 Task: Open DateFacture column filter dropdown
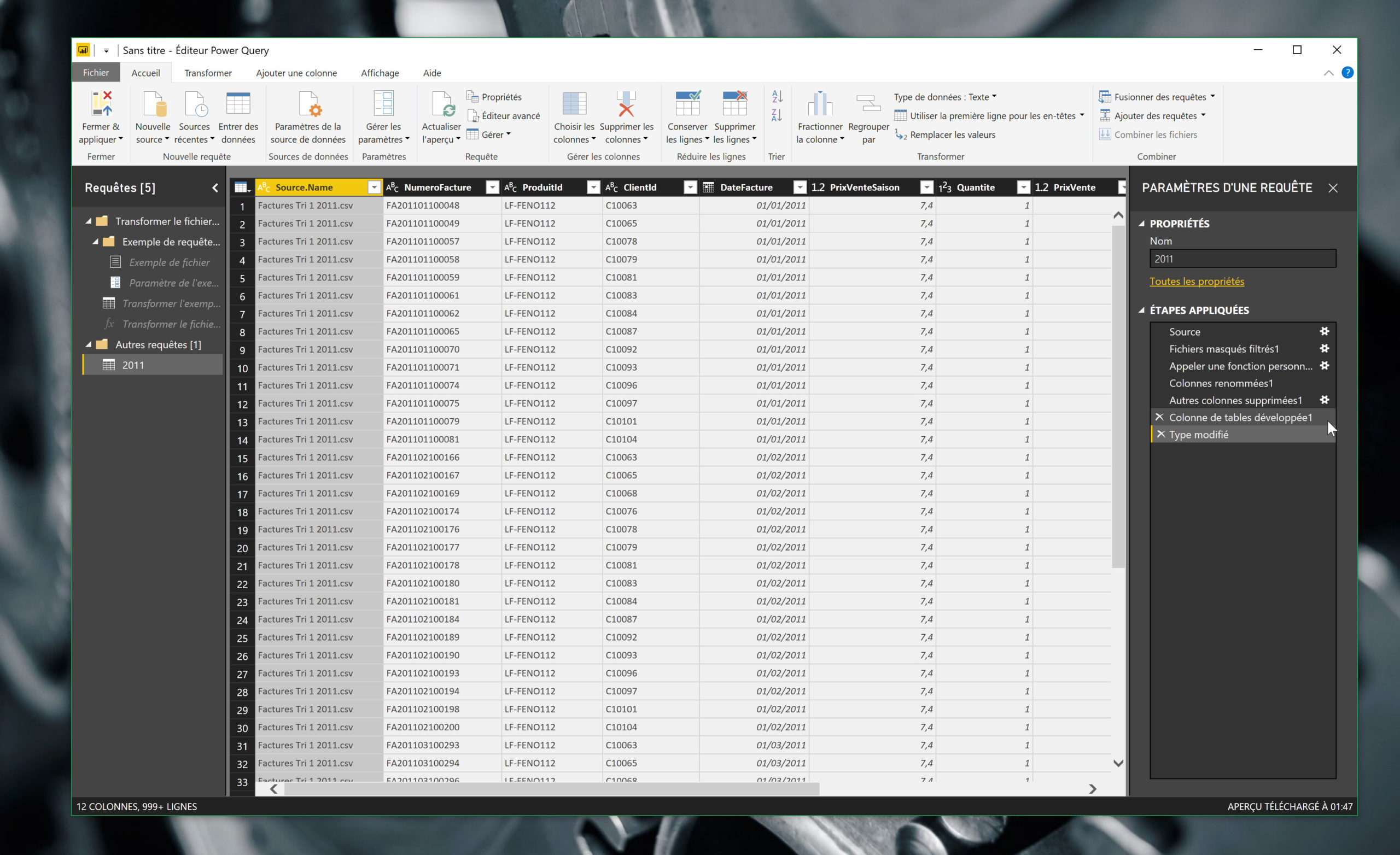(800, 187)
